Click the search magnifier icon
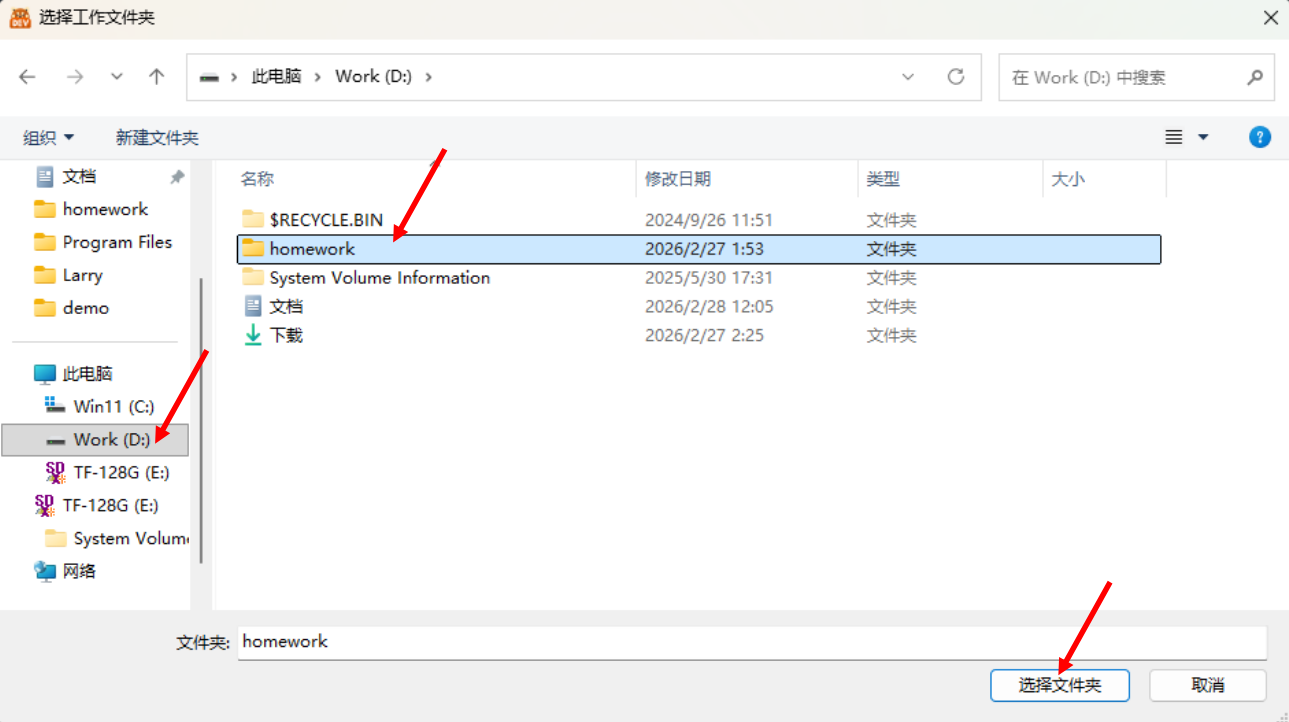Screen dimensions: 1289x722 pos(1255,77)
